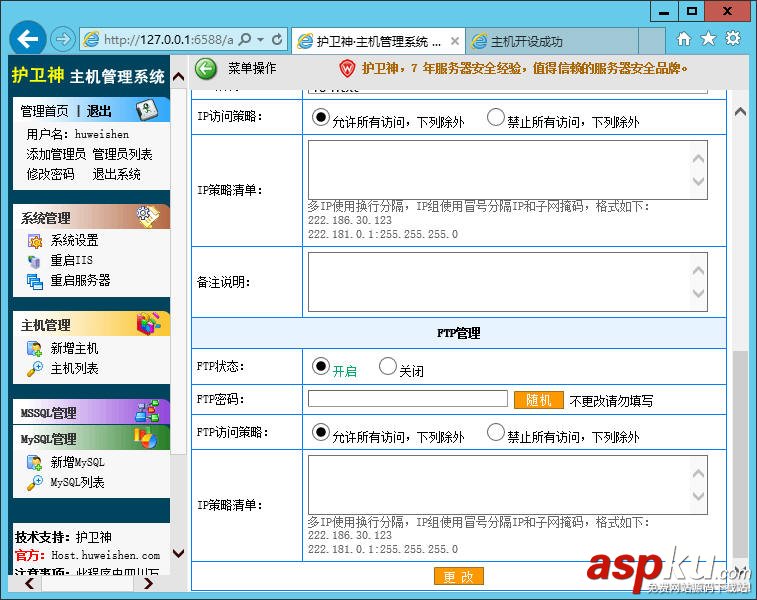This screenshot has width=757, height=600.
Task: Open browser tools gear icon
Action: tap(733, 39)
